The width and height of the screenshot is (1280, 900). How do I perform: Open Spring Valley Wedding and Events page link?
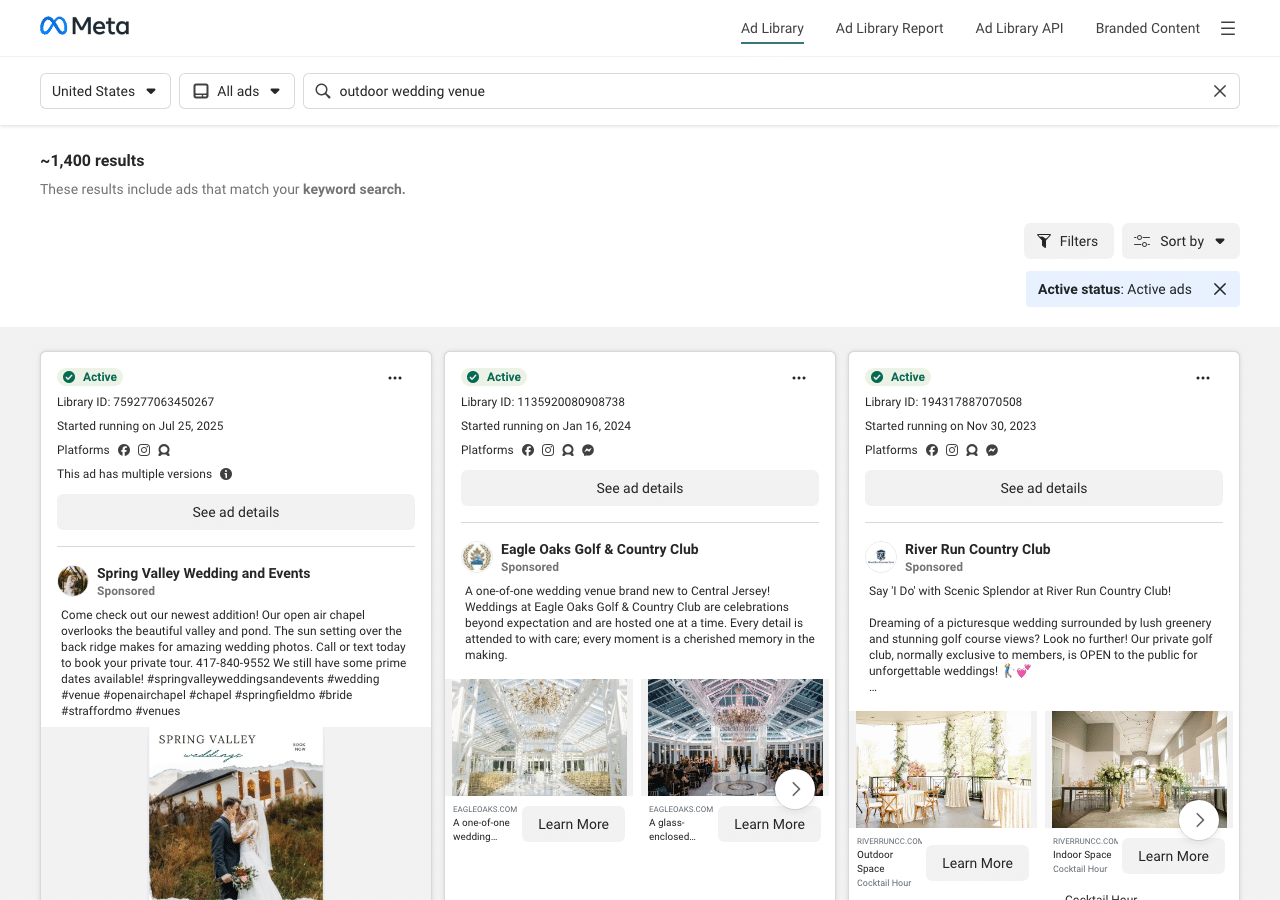[x=204, y=573]
